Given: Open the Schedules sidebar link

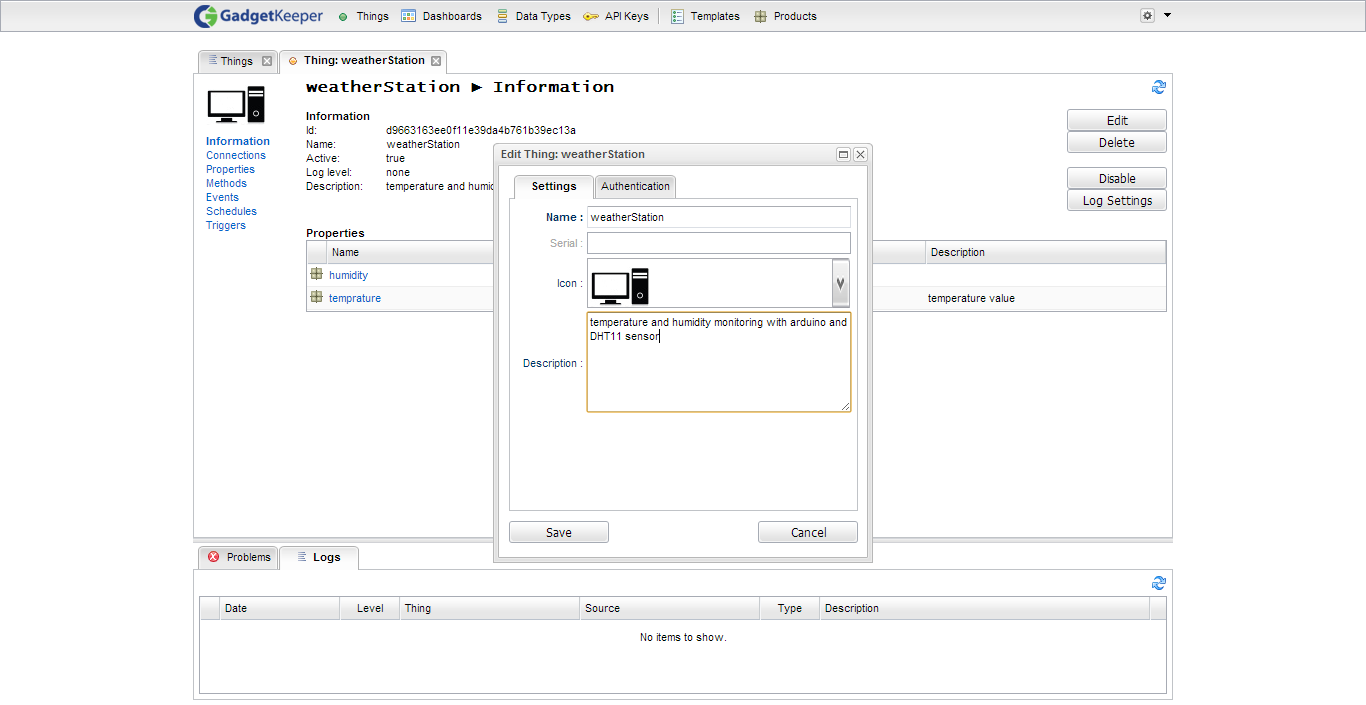Looking at the screenshot, I should pos(231,211).
